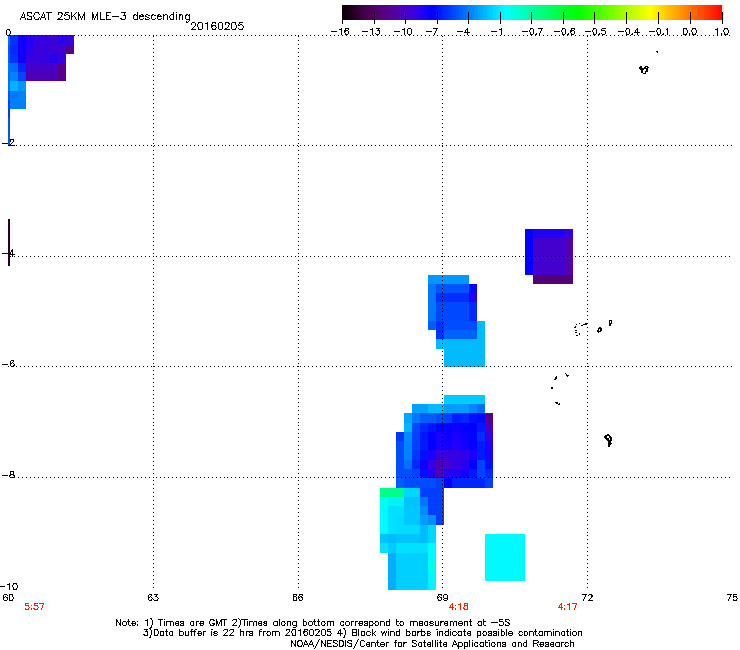Click the color scale label -0.4

[x=628, y=32]
